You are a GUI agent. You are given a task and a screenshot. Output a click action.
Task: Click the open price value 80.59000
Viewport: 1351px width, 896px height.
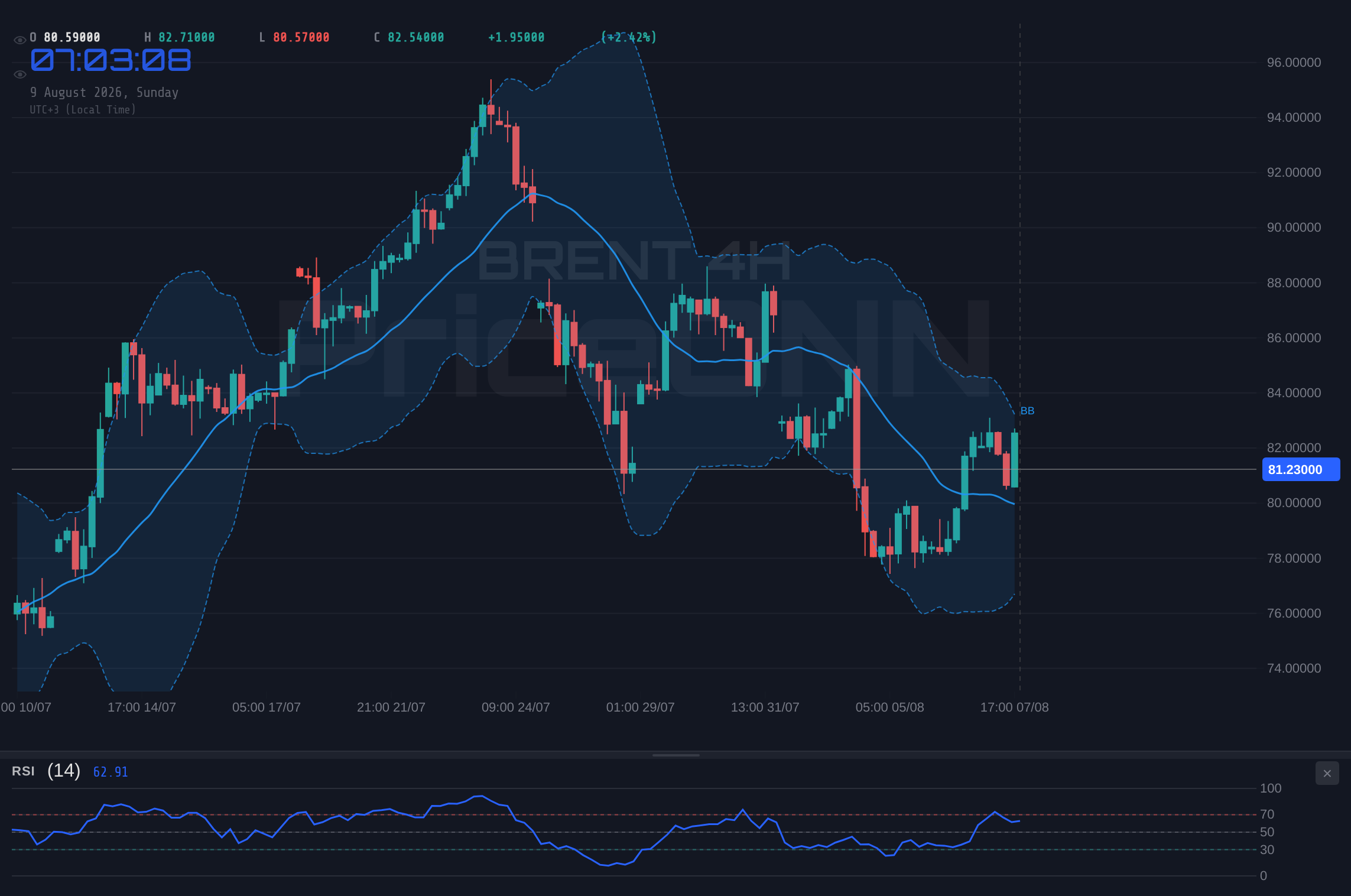(x=72, y=37)
